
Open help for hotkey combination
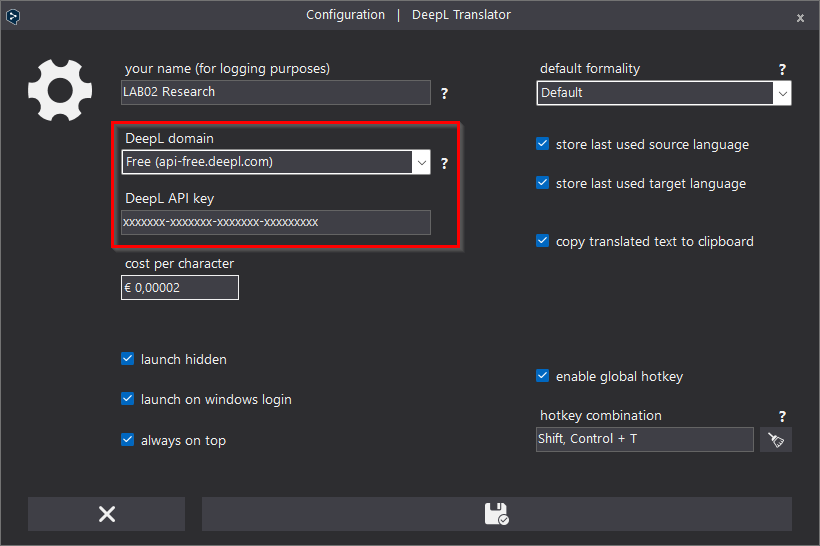click(x=782, y=416)
